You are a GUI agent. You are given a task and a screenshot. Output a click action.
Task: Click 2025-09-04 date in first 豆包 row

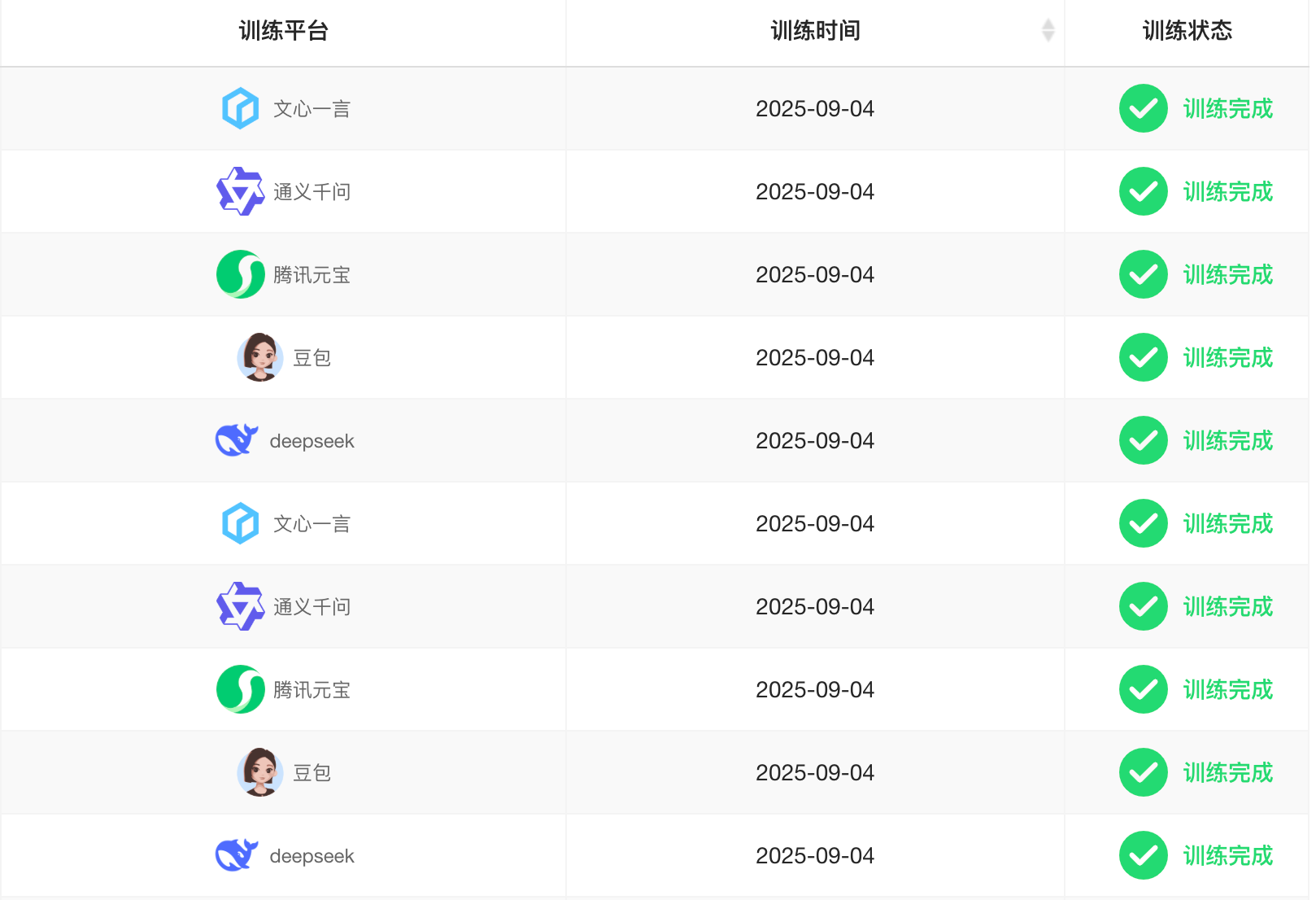tap(815, 358)
